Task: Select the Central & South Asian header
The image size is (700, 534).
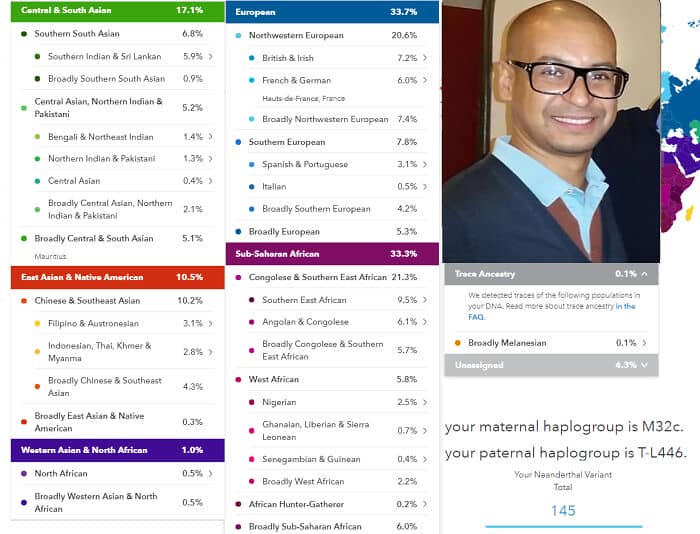Action: coord(116,10)
